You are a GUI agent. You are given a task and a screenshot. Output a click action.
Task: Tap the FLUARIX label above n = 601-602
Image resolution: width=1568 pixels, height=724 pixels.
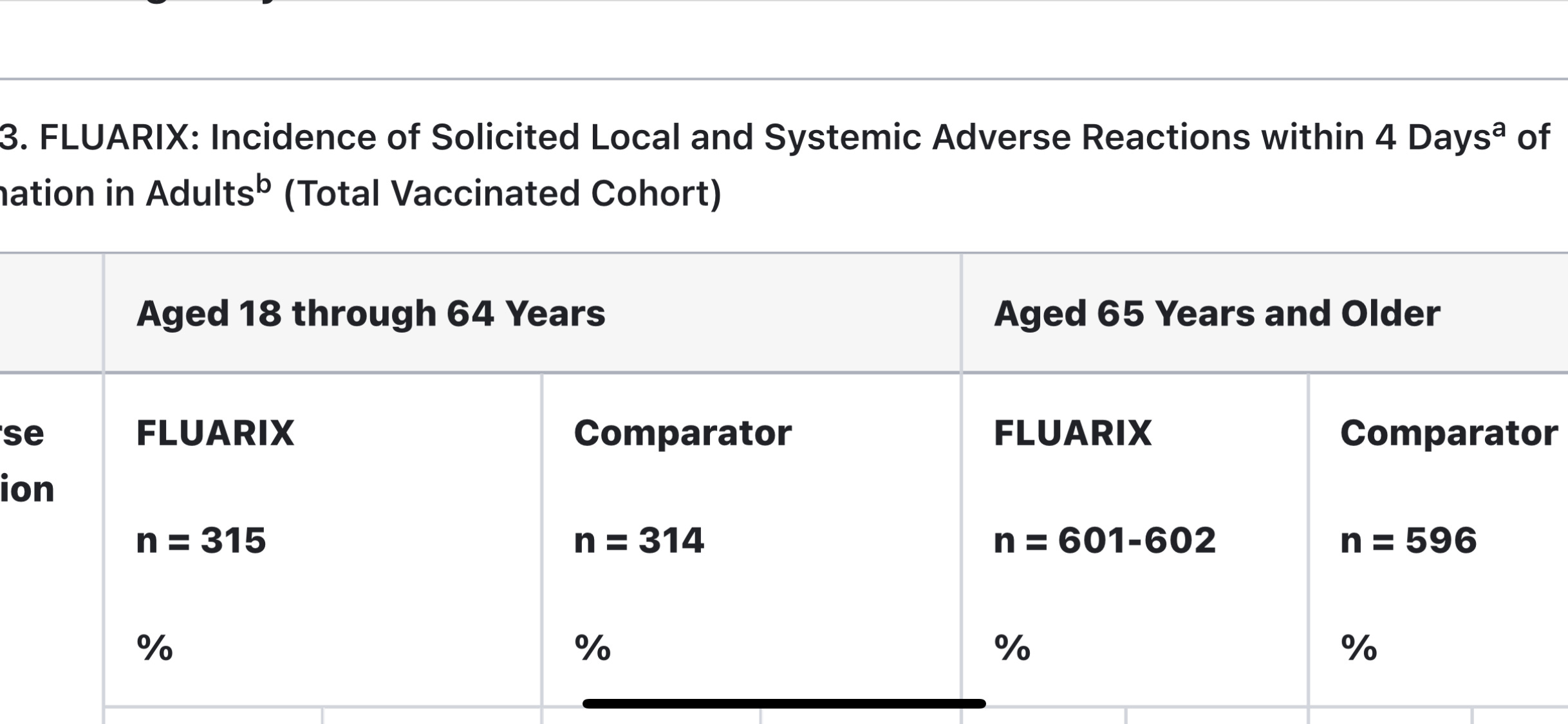pos(1072,432)
